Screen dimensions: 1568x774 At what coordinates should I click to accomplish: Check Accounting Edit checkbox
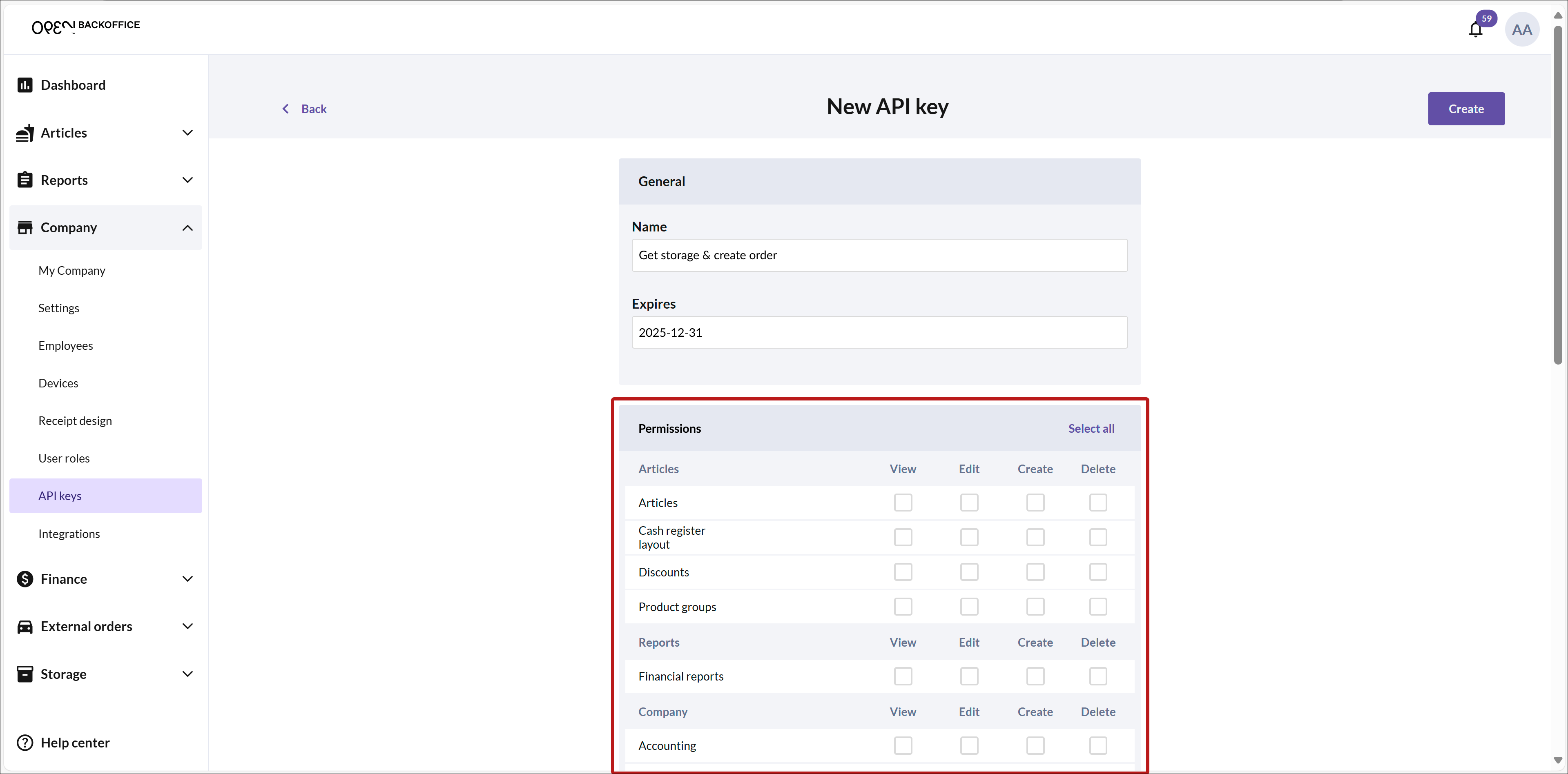point(969,745)
